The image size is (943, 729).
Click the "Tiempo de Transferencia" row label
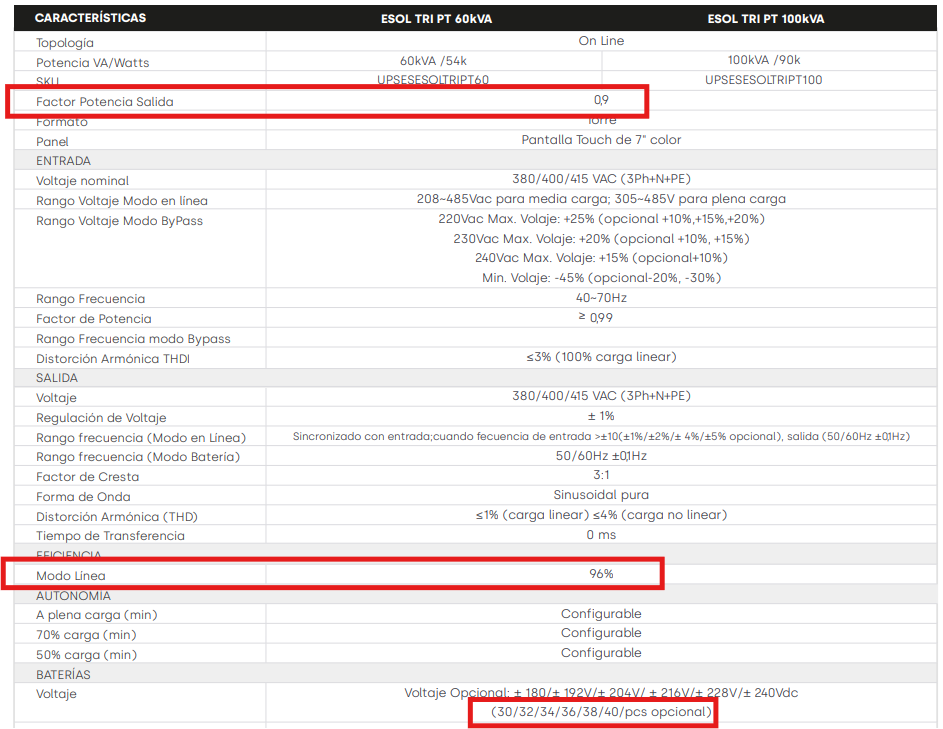pyautogui.click(x=111, y=536)
